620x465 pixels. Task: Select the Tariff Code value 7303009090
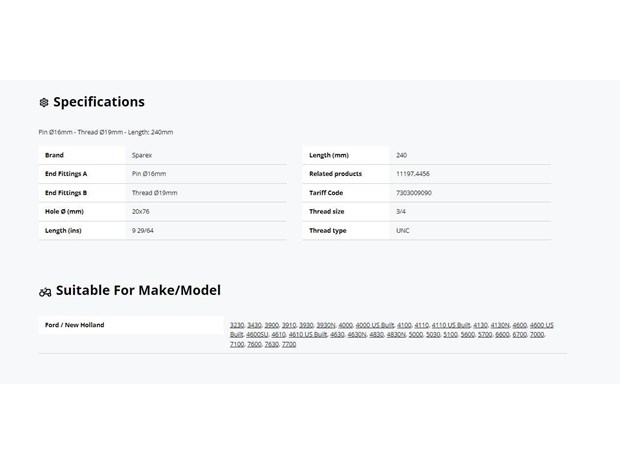414,193
